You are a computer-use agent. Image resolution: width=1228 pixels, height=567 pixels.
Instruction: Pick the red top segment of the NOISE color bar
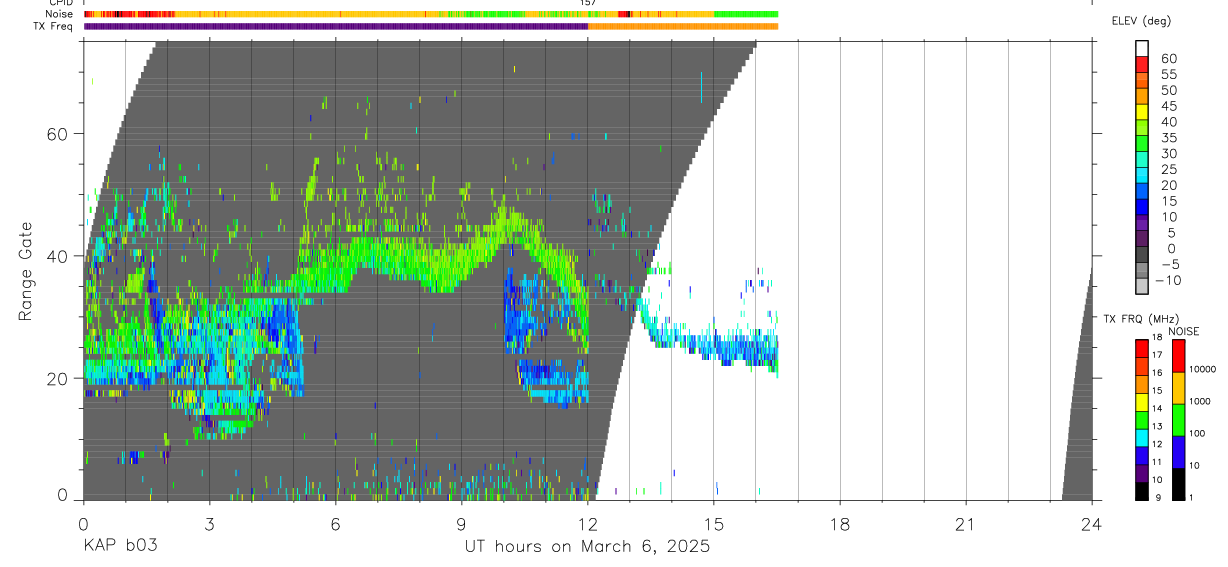1178,356
